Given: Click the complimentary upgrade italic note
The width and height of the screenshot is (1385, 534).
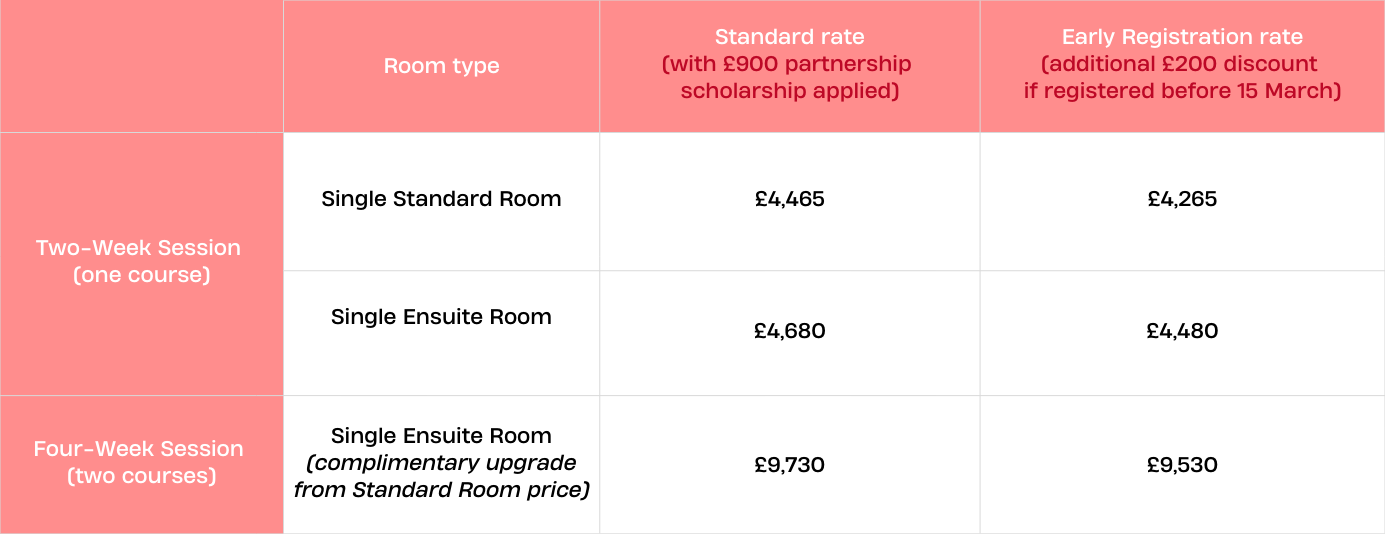Looking at the screenshot, I should (441, 477).
